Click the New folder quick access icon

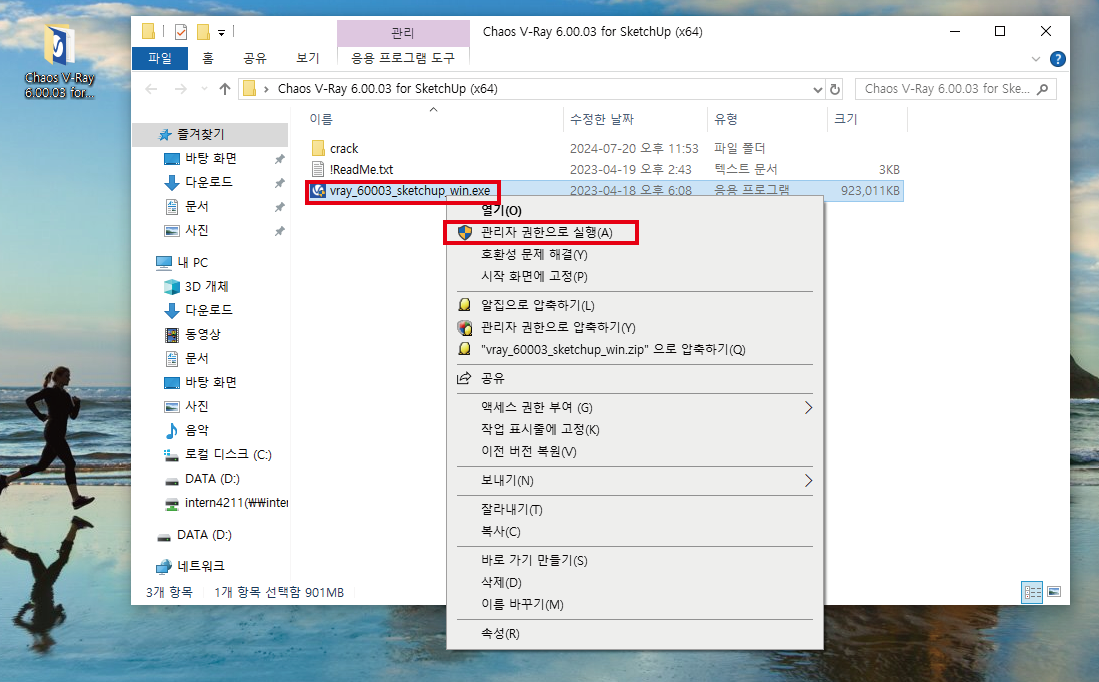pyautogui.click(x=203, y=32)
